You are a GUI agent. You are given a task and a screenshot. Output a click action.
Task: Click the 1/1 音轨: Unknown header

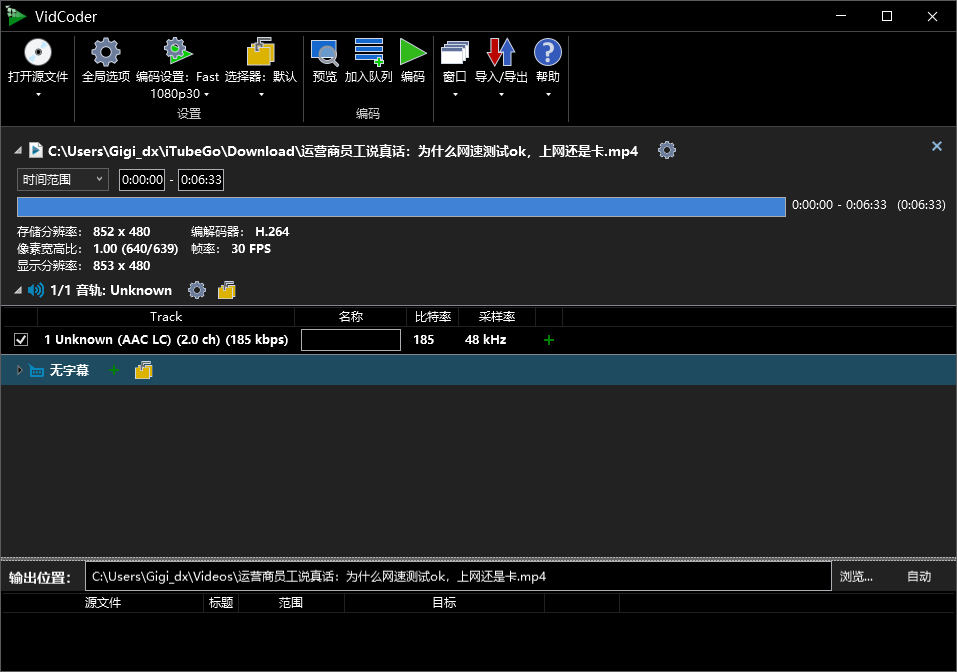click(x=111, y=290)
